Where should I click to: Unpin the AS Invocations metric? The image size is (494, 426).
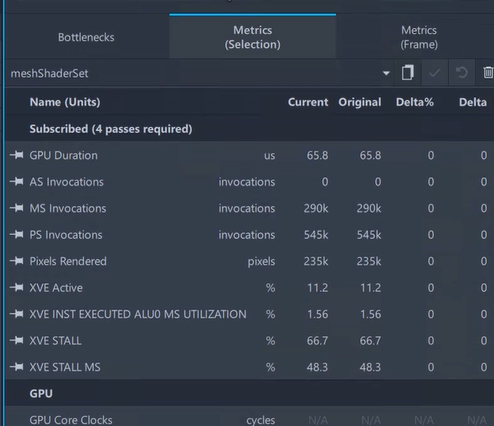pos(17,182)
